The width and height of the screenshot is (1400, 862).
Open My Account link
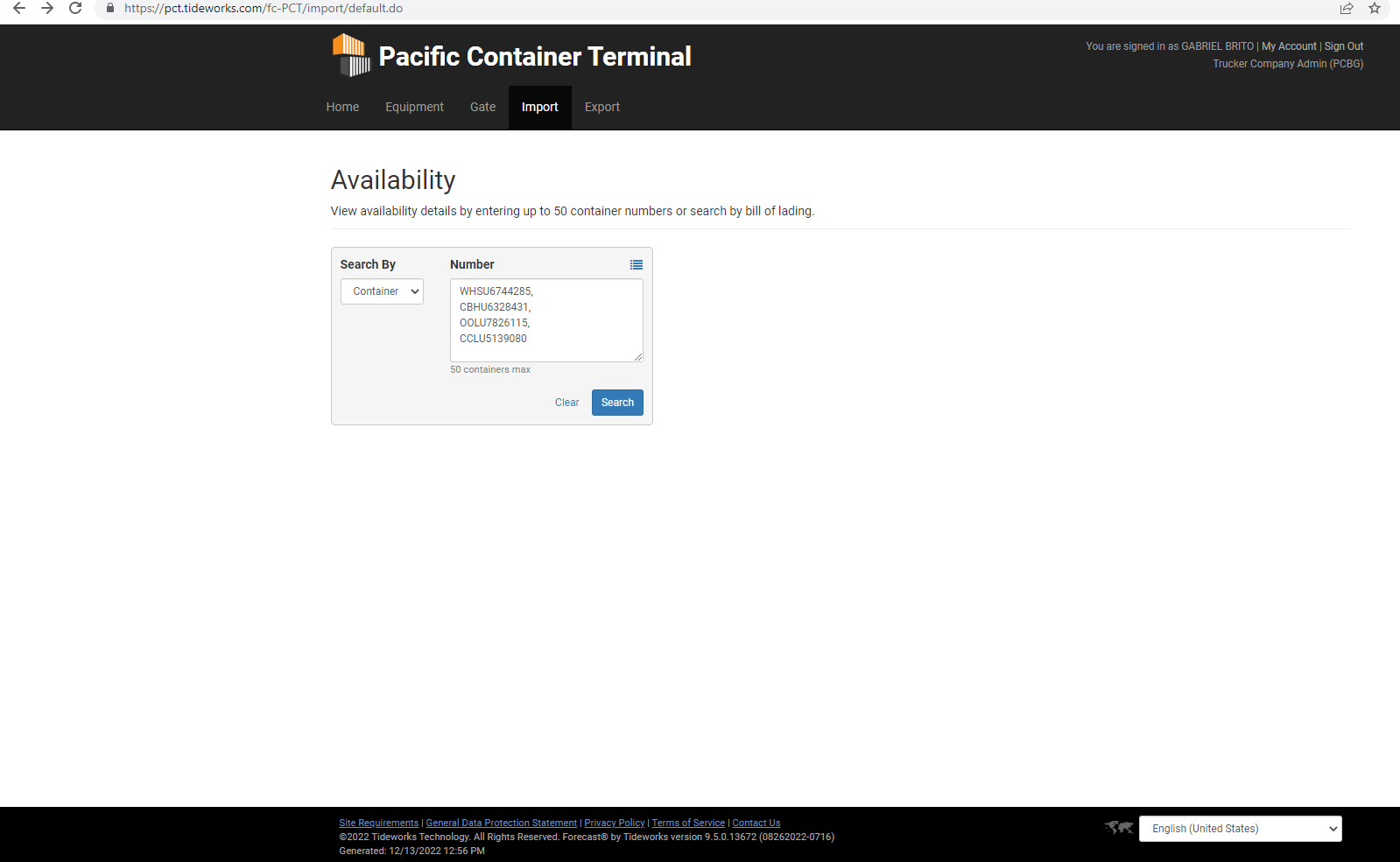pyautogui.click(x=1289, y=46)
